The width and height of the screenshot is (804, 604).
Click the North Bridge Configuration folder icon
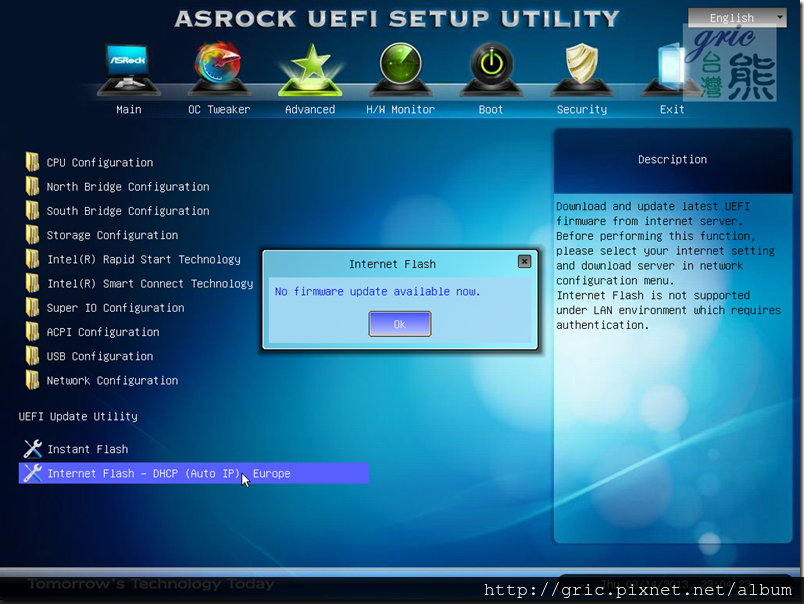point(32,186)
